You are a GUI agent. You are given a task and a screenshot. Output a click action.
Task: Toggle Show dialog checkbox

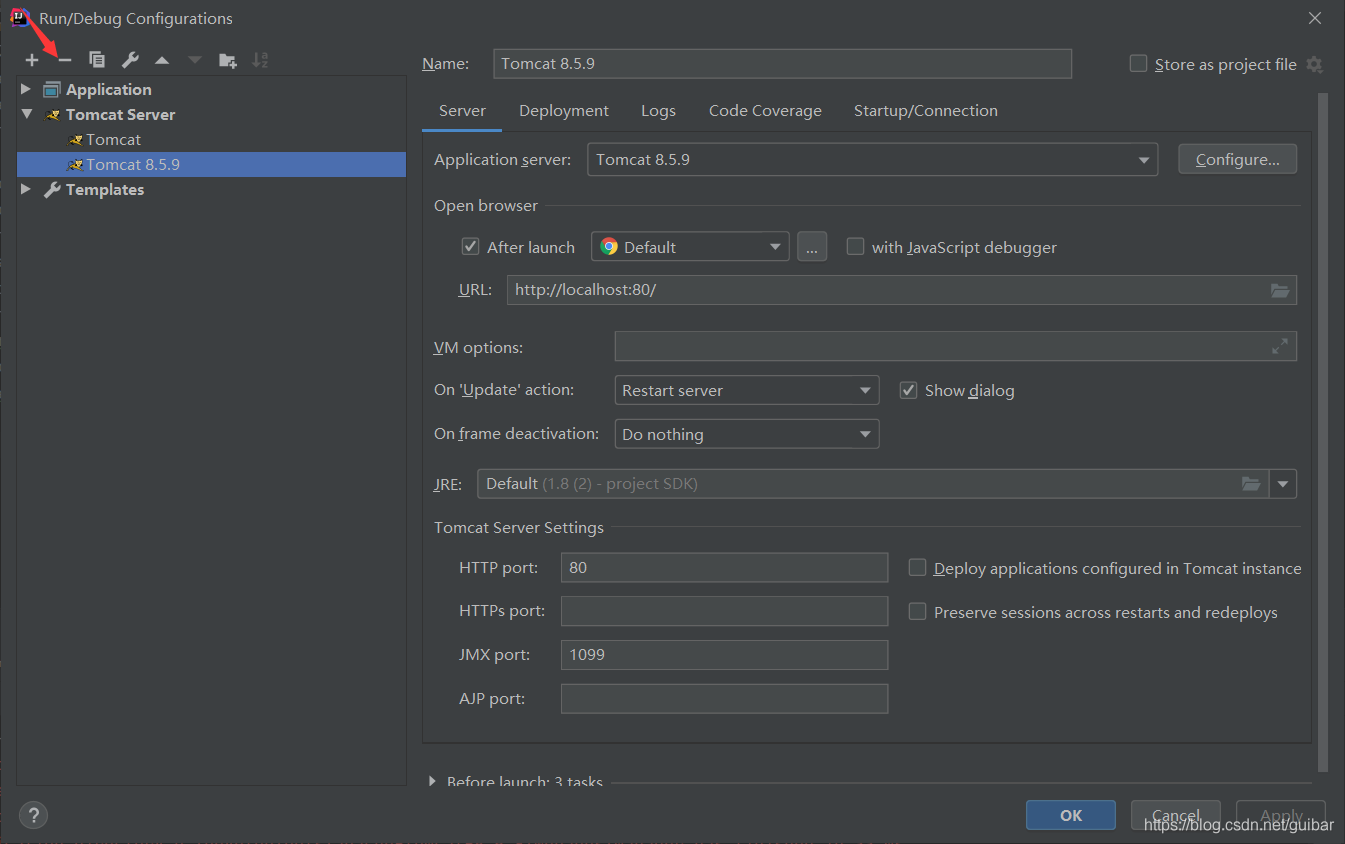click(908, 390)
